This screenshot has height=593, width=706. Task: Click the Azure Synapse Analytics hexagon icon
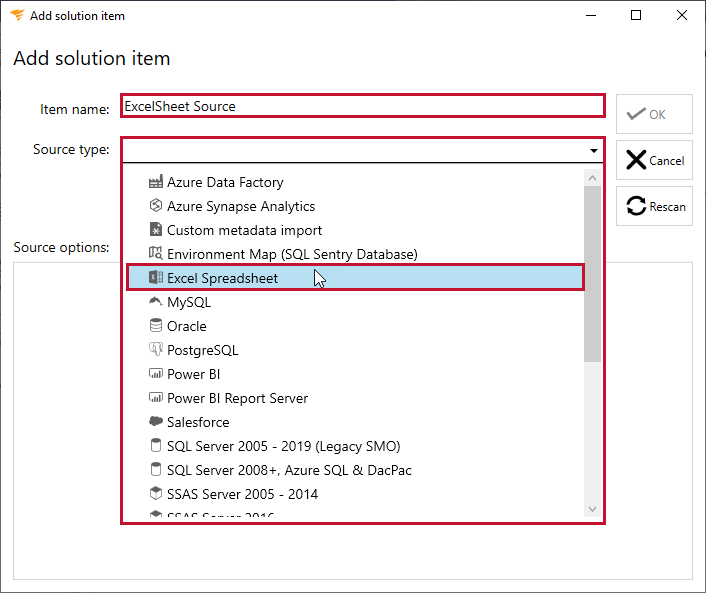155,205
